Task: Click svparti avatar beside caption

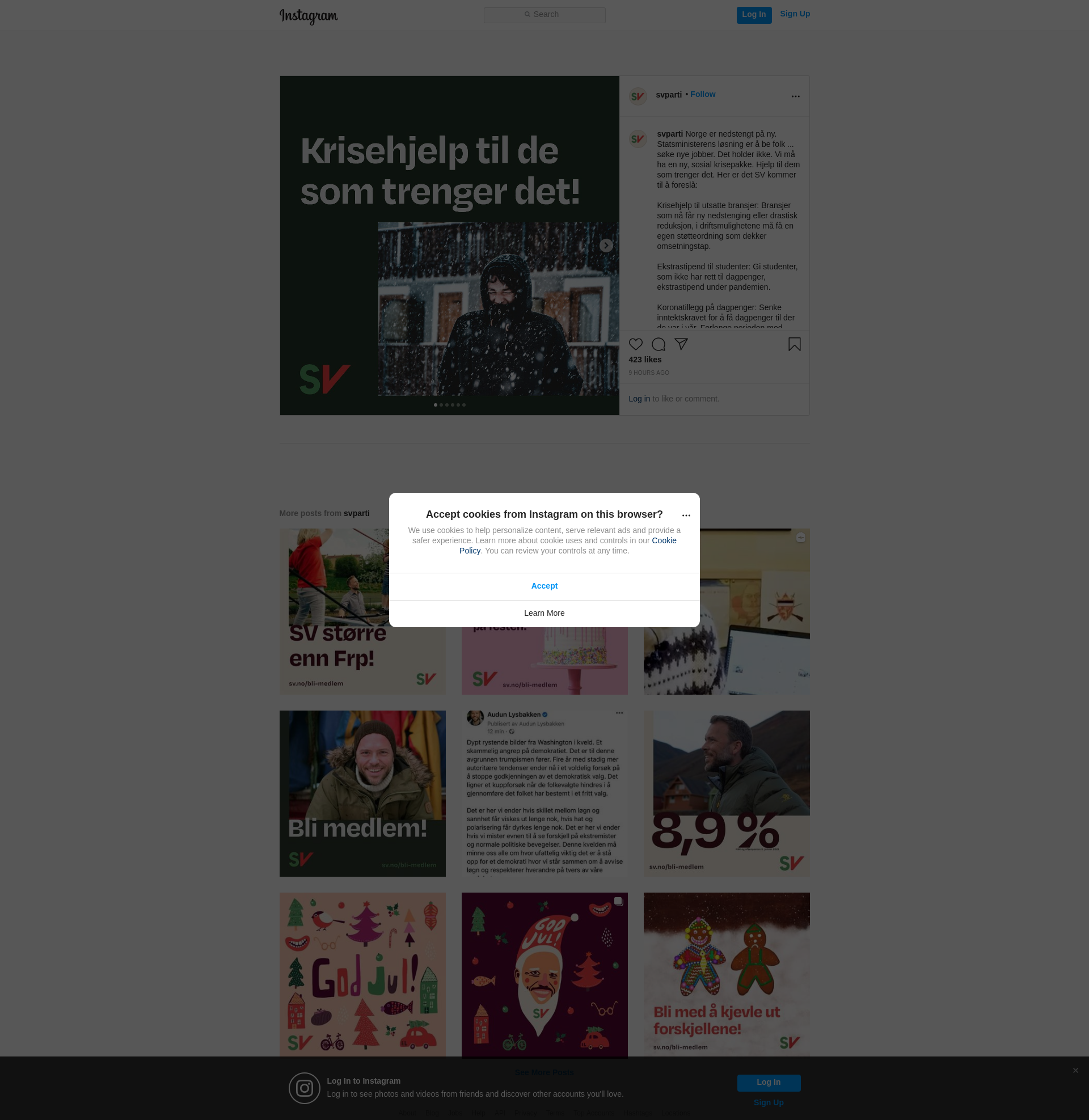Action: pyautogui.click(x=638, y=139)
